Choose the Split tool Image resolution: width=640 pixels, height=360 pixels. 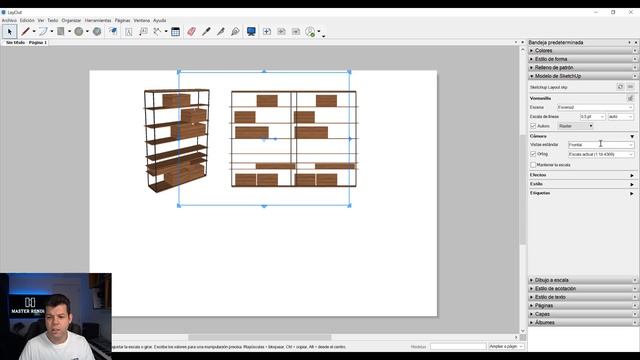pos(221,31)
